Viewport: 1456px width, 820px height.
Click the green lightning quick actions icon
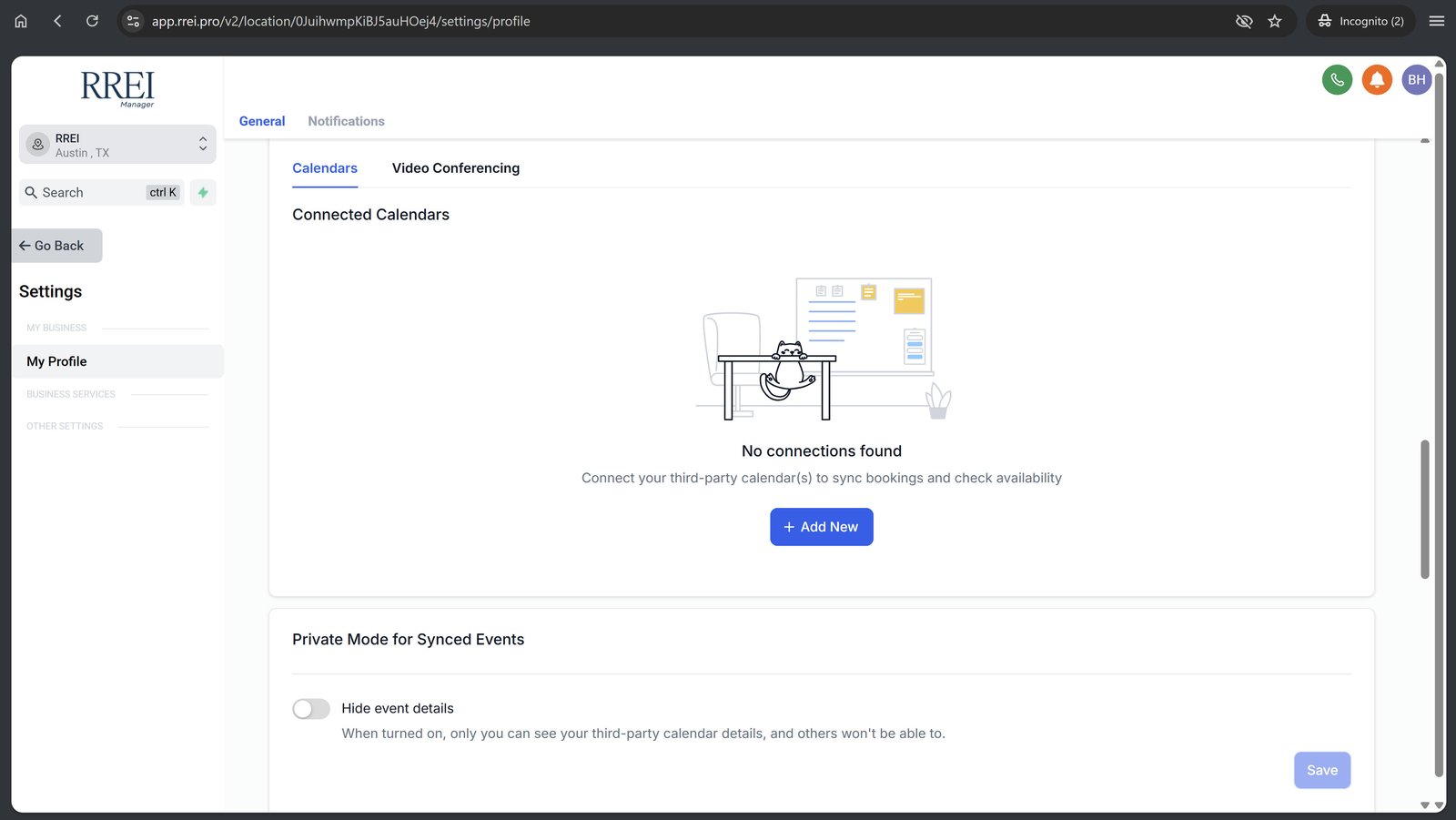pos(203,193)
